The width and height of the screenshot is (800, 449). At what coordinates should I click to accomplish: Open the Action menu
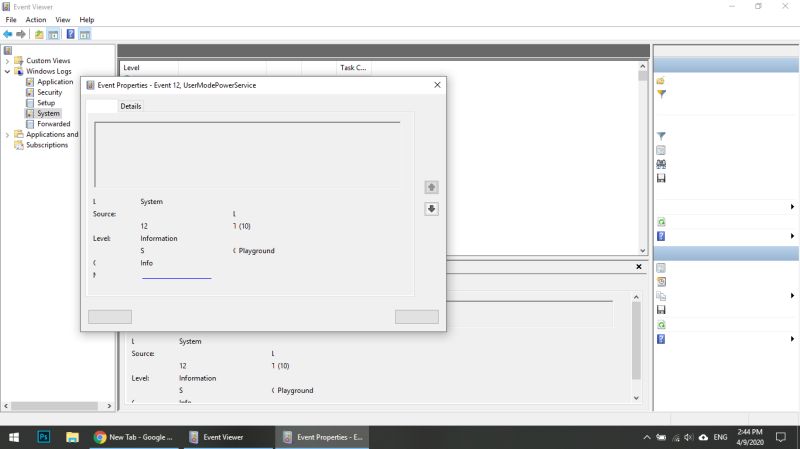click(36, 19)
